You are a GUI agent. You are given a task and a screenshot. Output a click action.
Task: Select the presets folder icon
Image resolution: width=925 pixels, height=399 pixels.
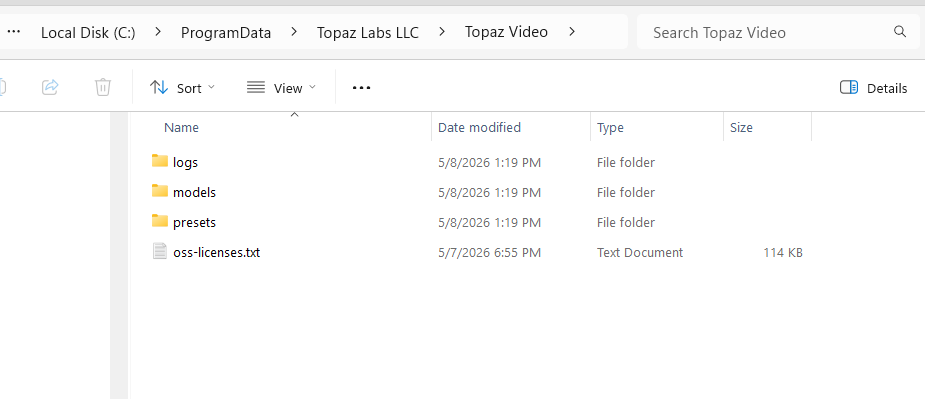160,221
